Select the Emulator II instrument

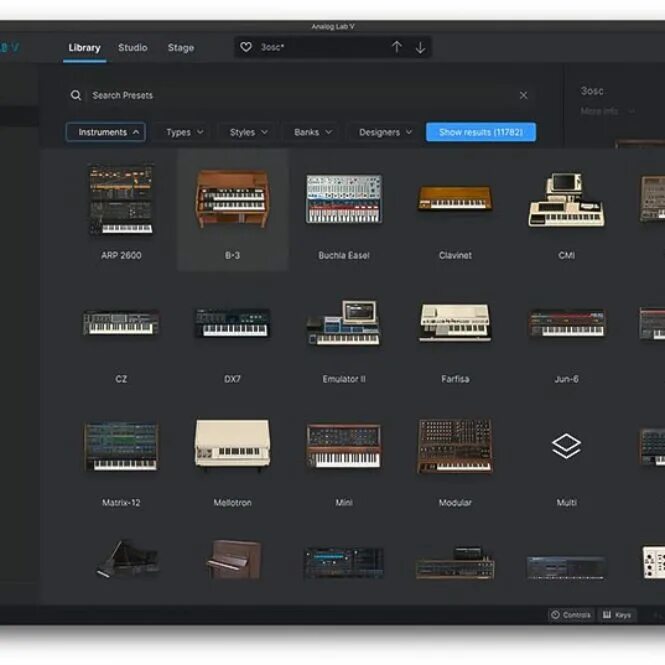pos(344,339)
